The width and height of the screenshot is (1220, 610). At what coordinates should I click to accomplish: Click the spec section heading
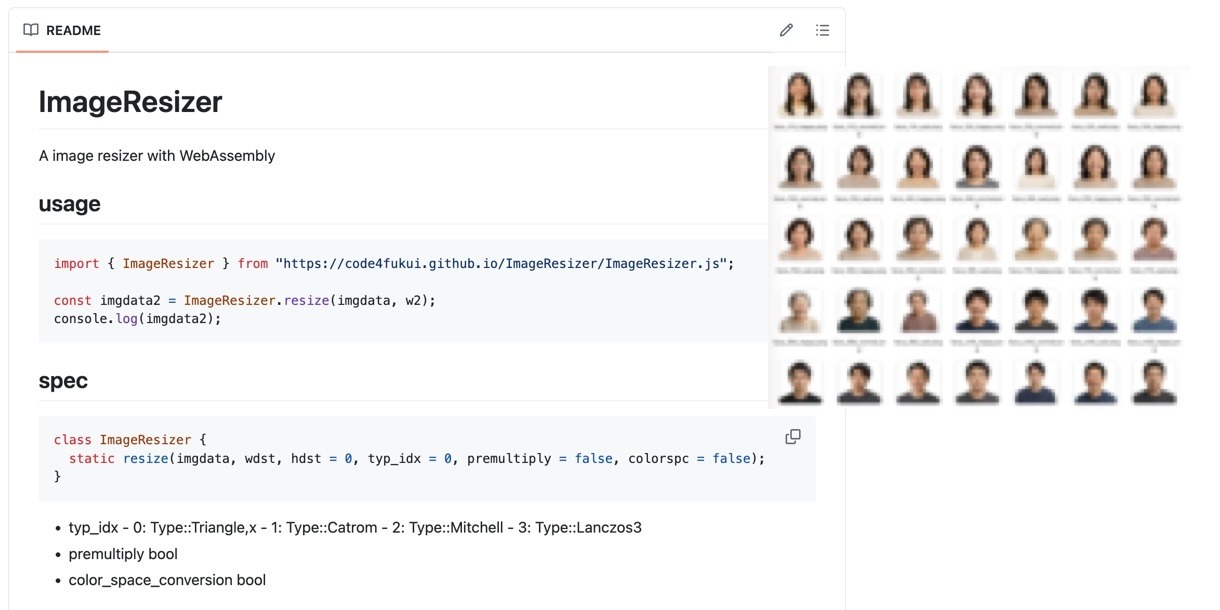[x=63, y=381]
